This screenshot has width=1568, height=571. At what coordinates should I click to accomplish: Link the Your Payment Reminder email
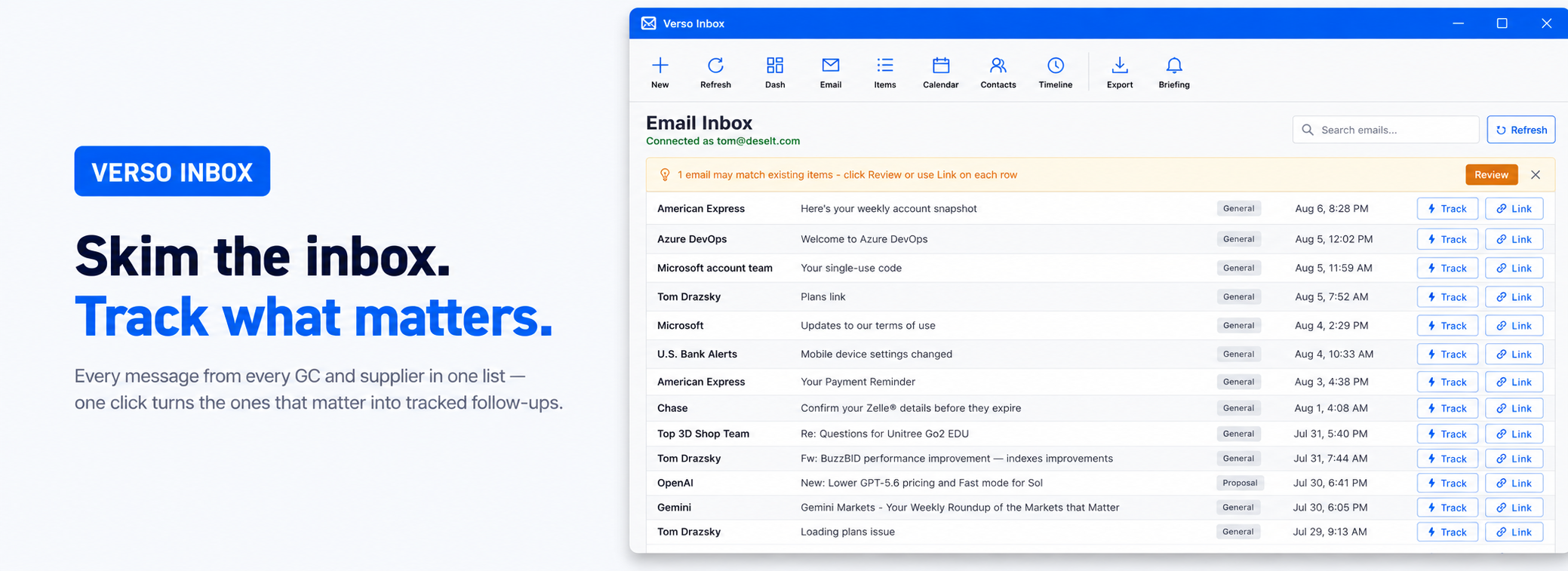[1514, 382]
